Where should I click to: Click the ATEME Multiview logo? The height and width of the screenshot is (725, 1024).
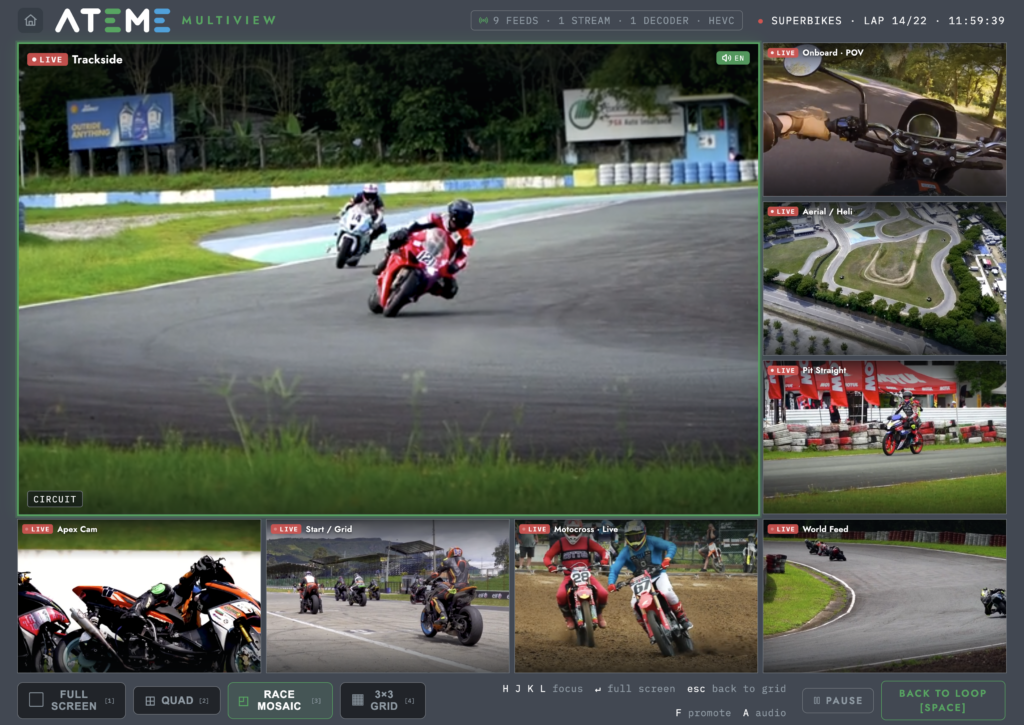click(165, 20)
